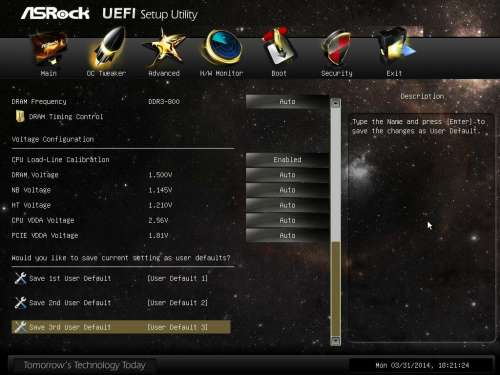Click the 1.145V NB voltage value
This screenshot has height=375, width=500.
(160, 190)
